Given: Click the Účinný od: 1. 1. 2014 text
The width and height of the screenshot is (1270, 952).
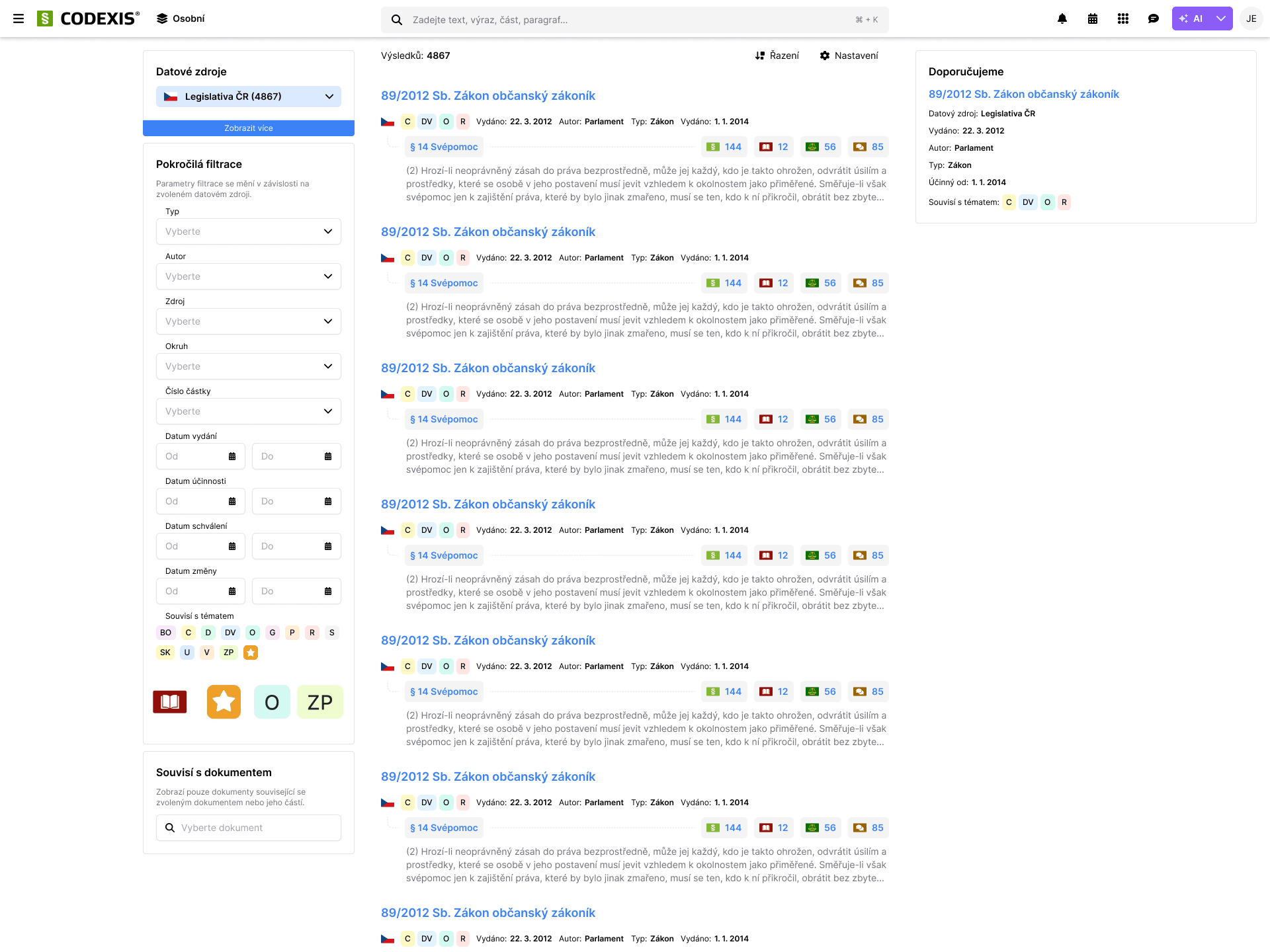Looking at the screenshot, I should point(967,182).
